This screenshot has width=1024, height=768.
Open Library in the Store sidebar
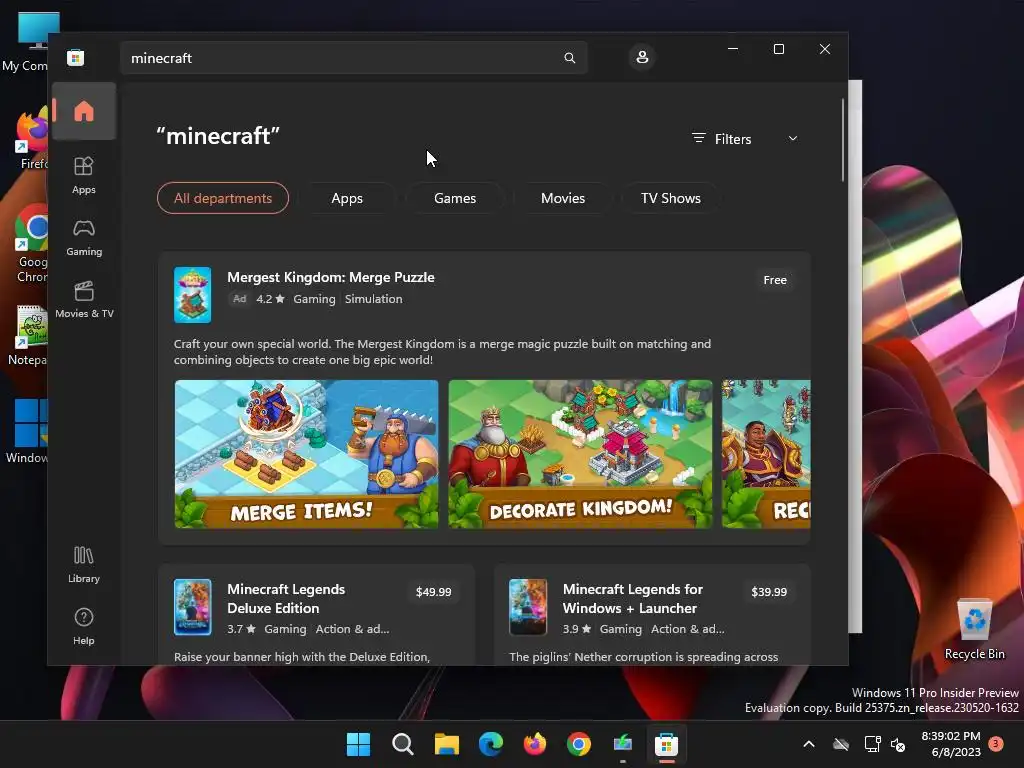84,564
